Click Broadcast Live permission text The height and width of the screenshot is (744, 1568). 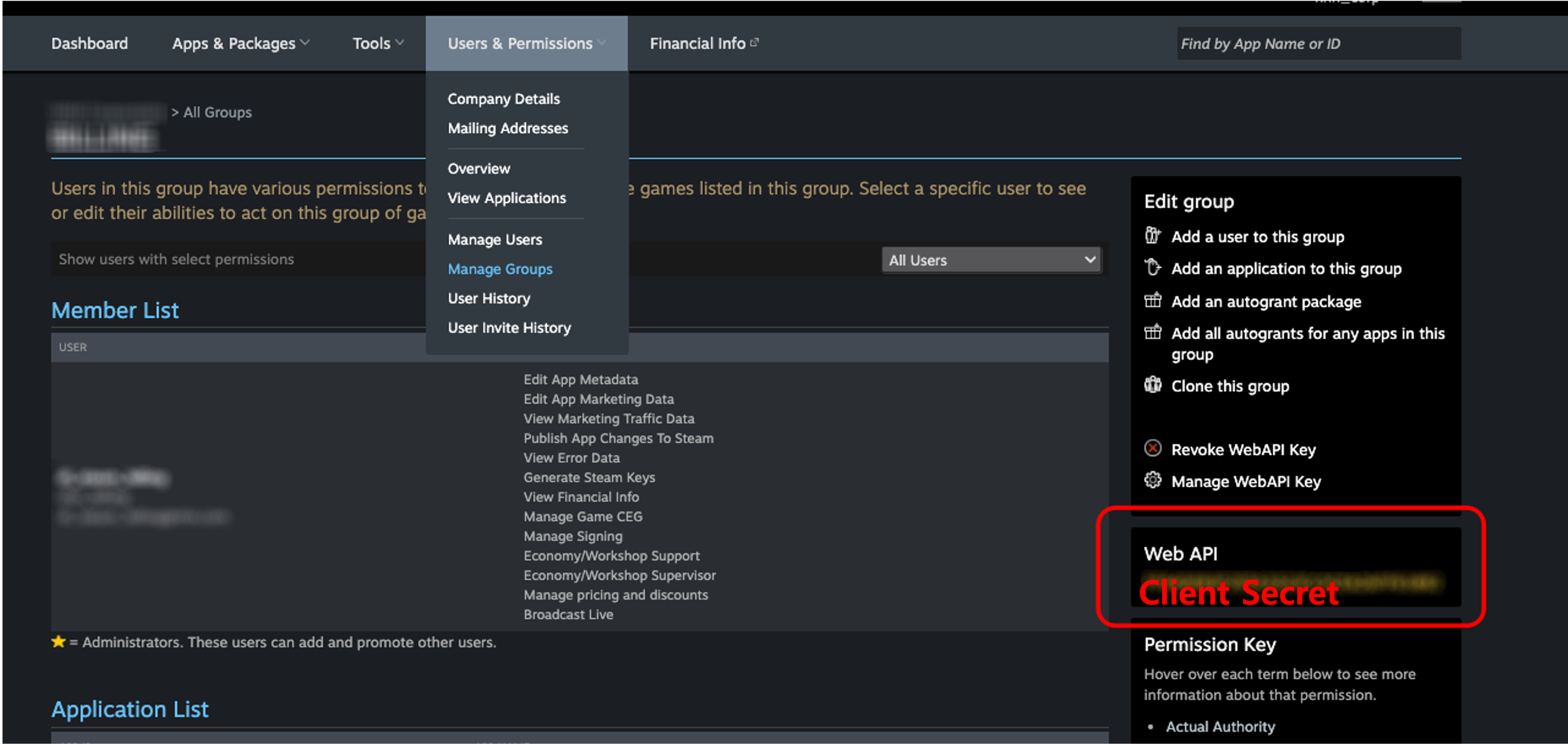tap(568, 615)
